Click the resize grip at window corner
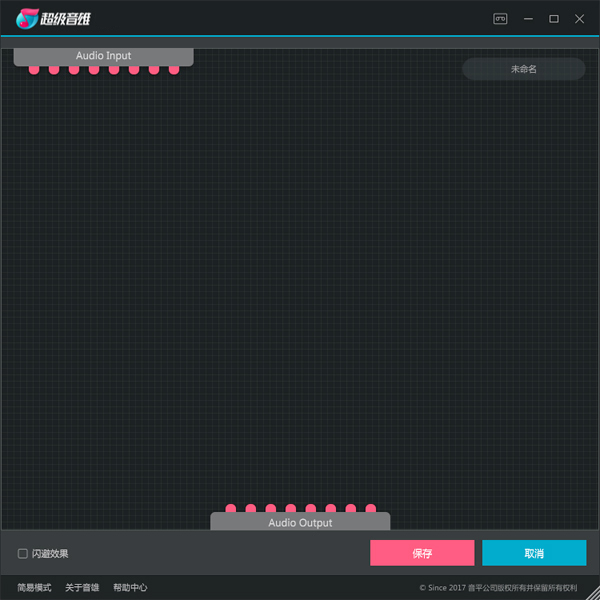 coord(592,592)
